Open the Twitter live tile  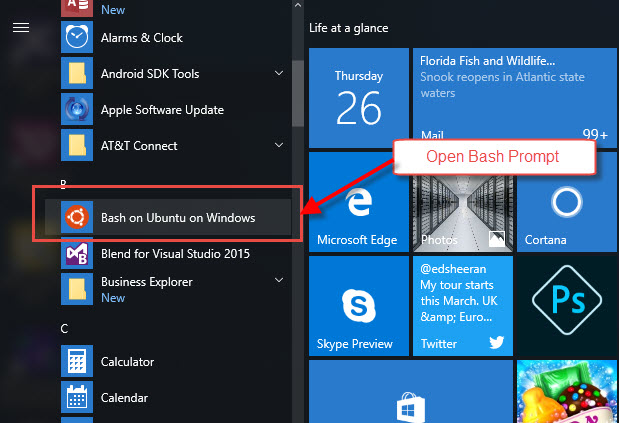click(x=463, y=306)
